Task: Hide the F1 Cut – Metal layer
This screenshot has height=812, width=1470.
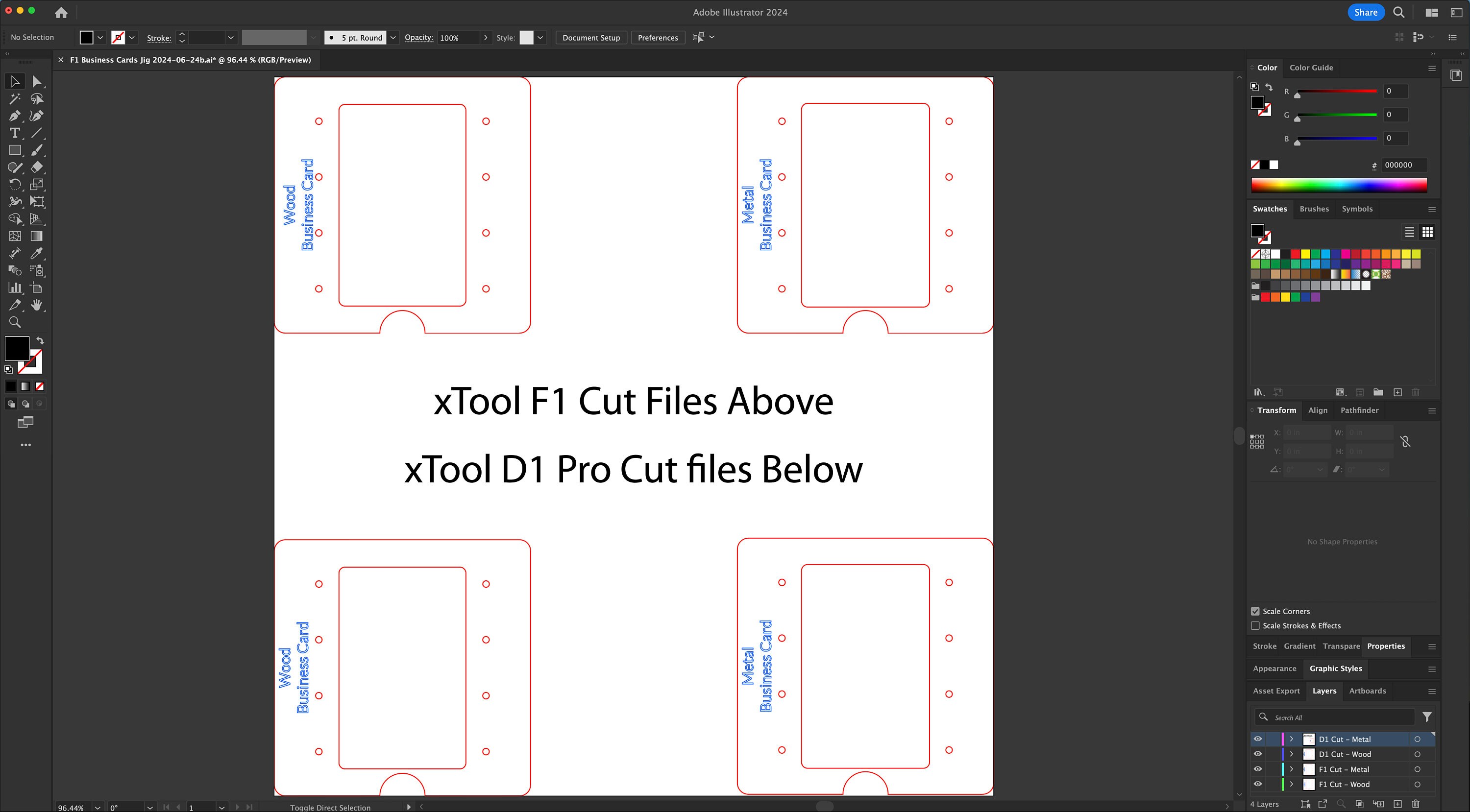Action: click(1258, 769)
